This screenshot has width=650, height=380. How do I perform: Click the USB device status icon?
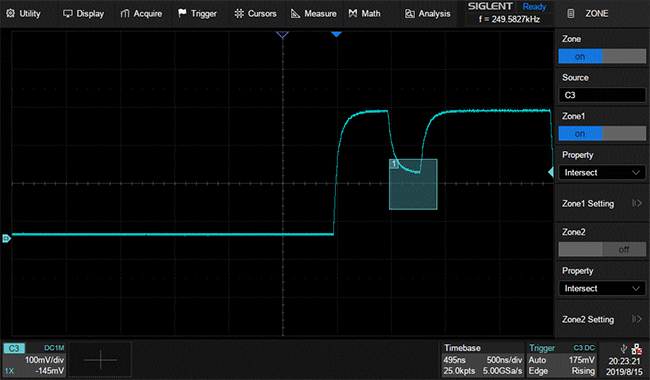coord(623,349)
